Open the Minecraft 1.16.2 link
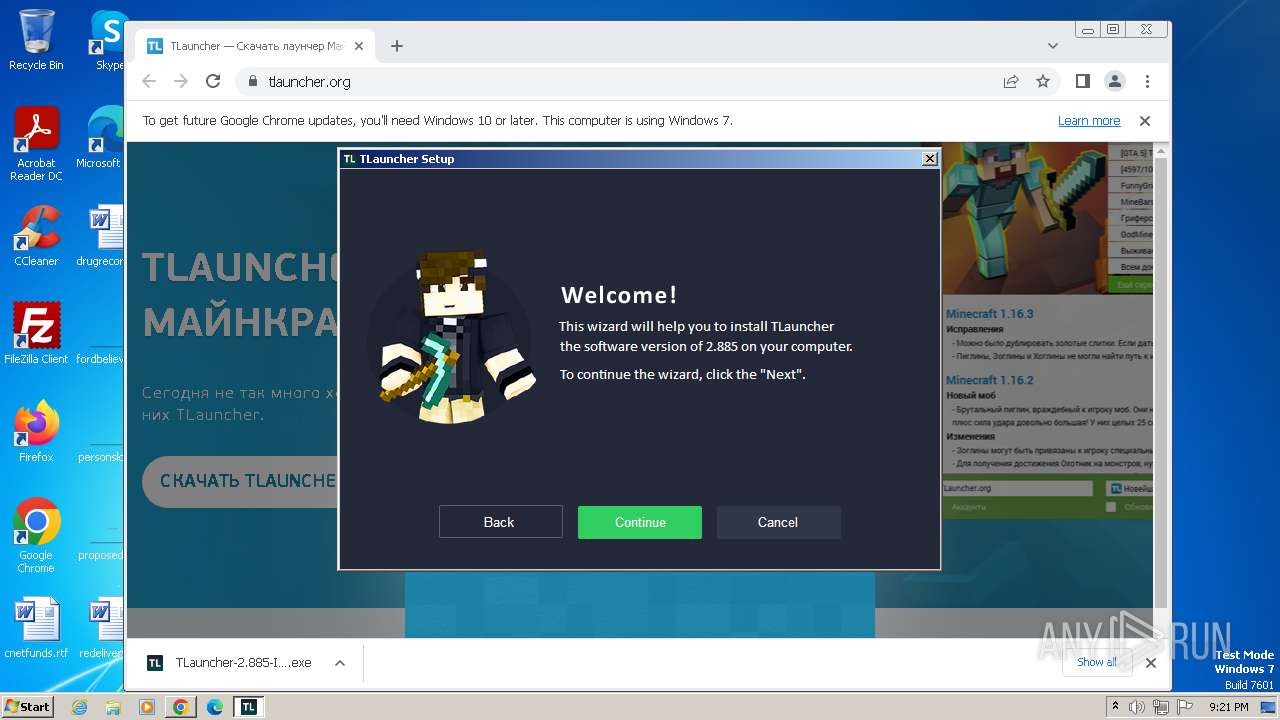The image size is (1280, 720). point(990,380)
